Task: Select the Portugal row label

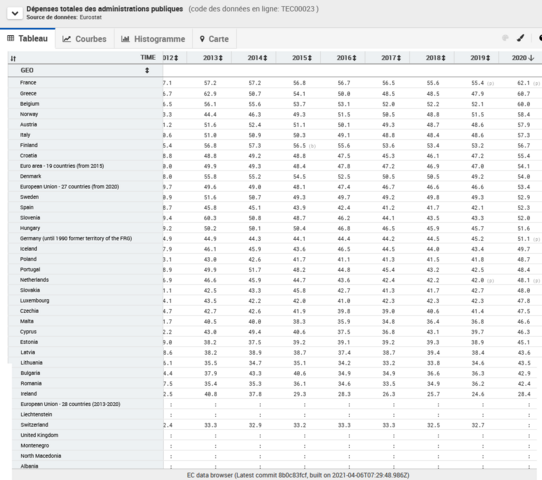Action: [30, 270]
